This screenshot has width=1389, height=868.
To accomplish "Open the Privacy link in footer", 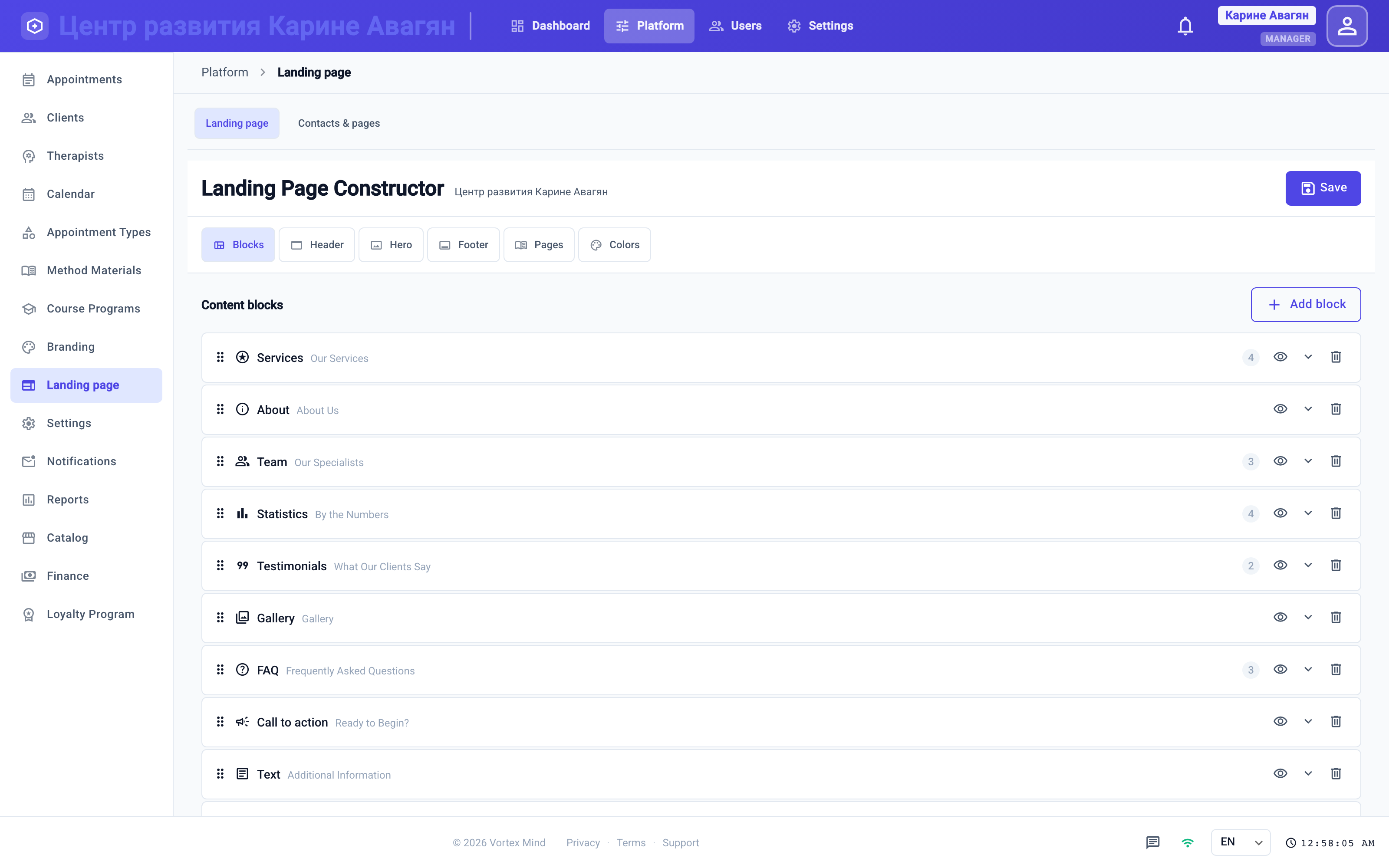I will coord(583,843).
